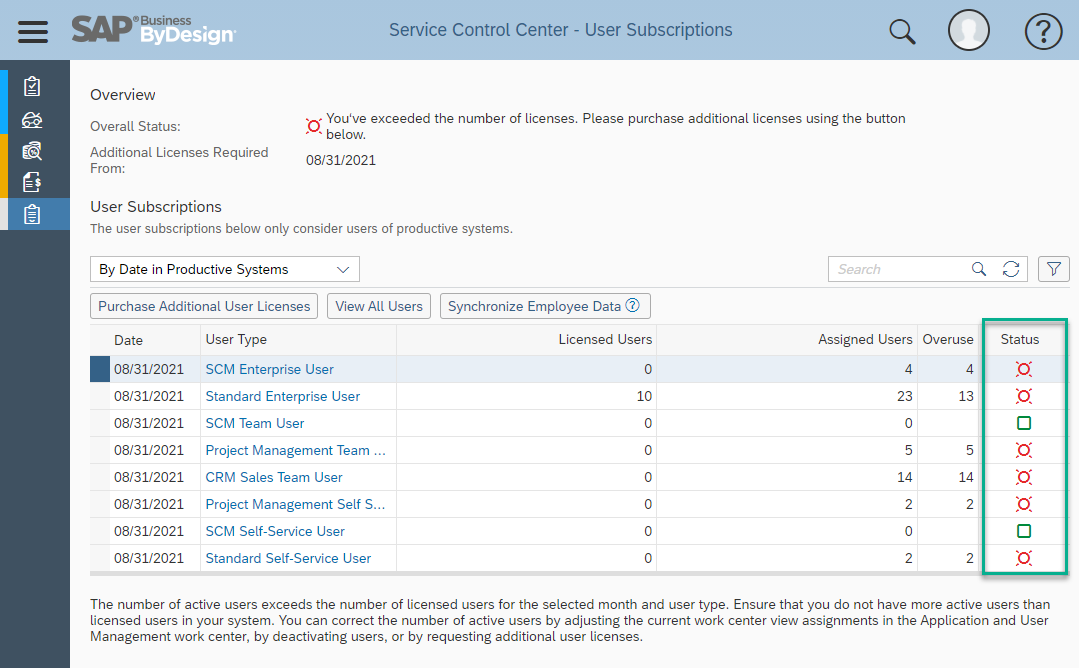
Task: Select the row selector for SCM Enterprise User
Action: [x=100, y=369]
